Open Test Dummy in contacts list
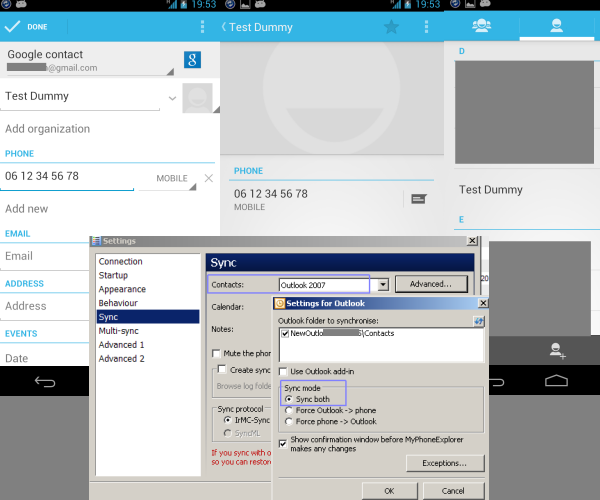 click(x=491, y=190)
